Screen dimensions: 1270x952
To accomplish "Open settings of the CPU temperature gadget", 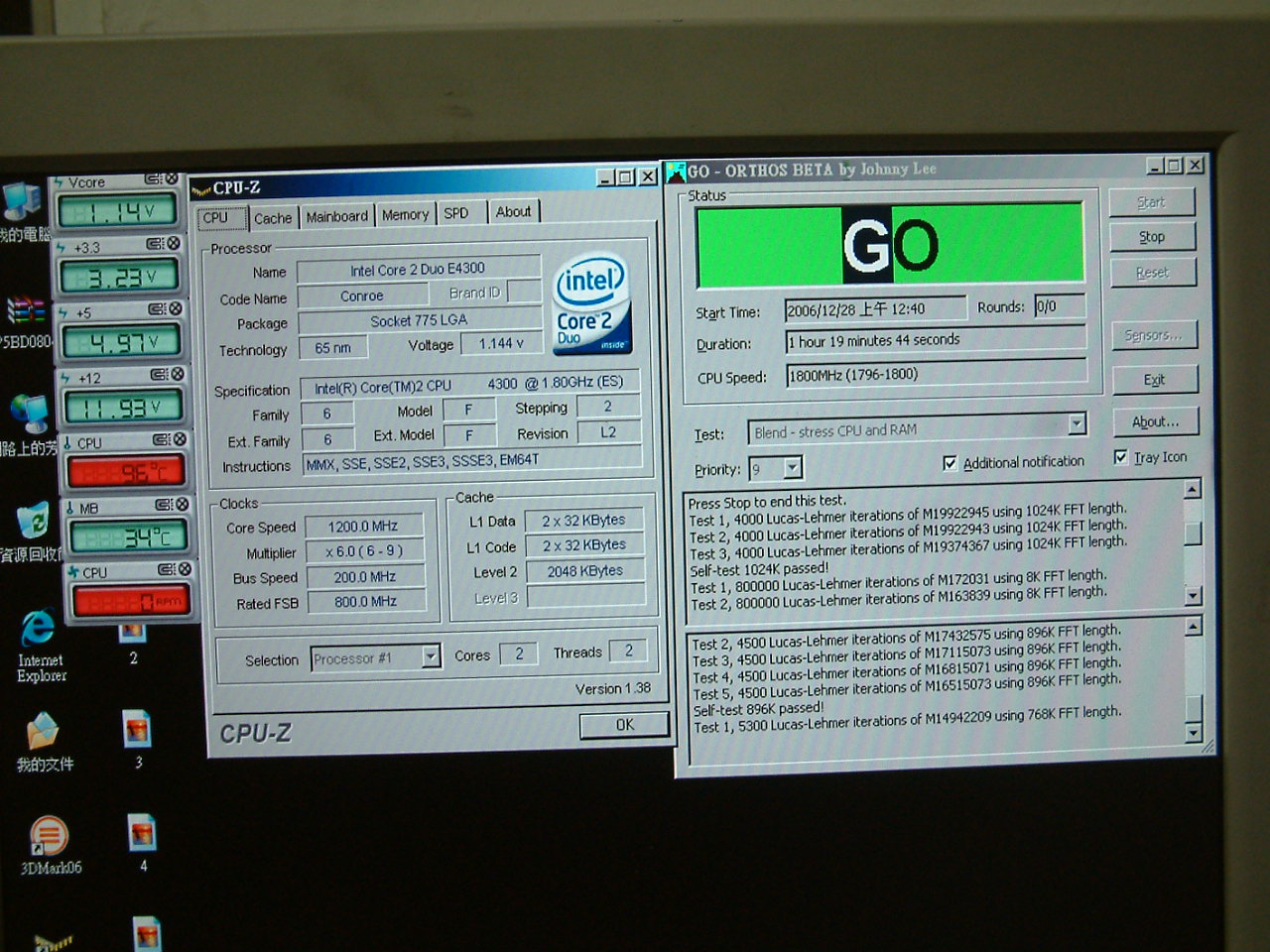I will click(x=161, y=439).
